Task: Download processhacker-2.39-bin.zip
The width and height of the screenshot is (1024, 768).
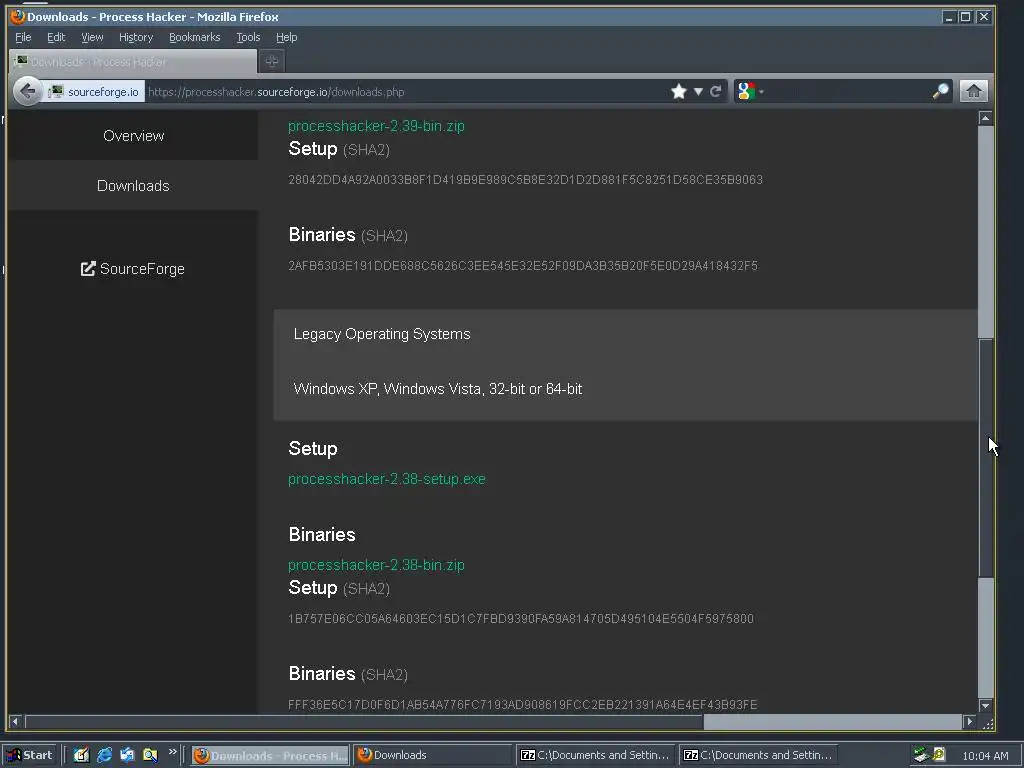Action: pos(376,126)
